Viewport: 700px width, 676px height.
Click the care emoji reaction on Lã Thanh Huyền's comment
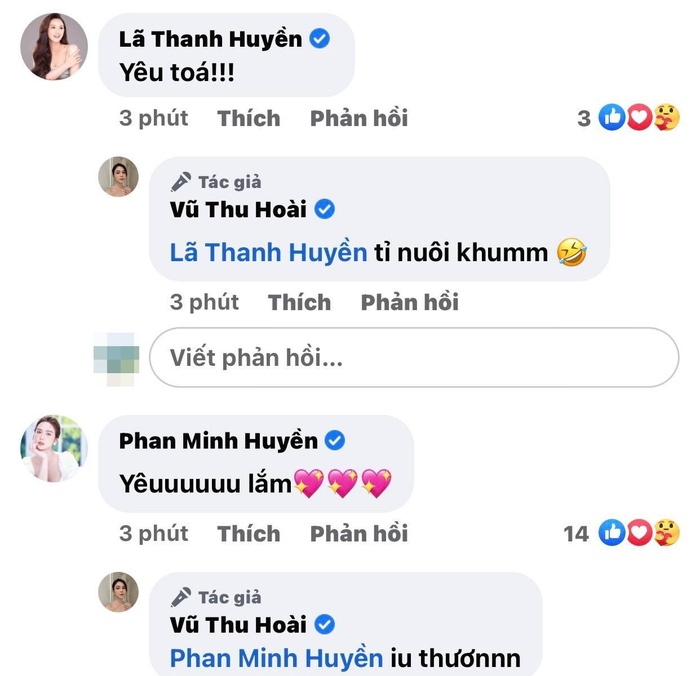(x=667, y=117)
